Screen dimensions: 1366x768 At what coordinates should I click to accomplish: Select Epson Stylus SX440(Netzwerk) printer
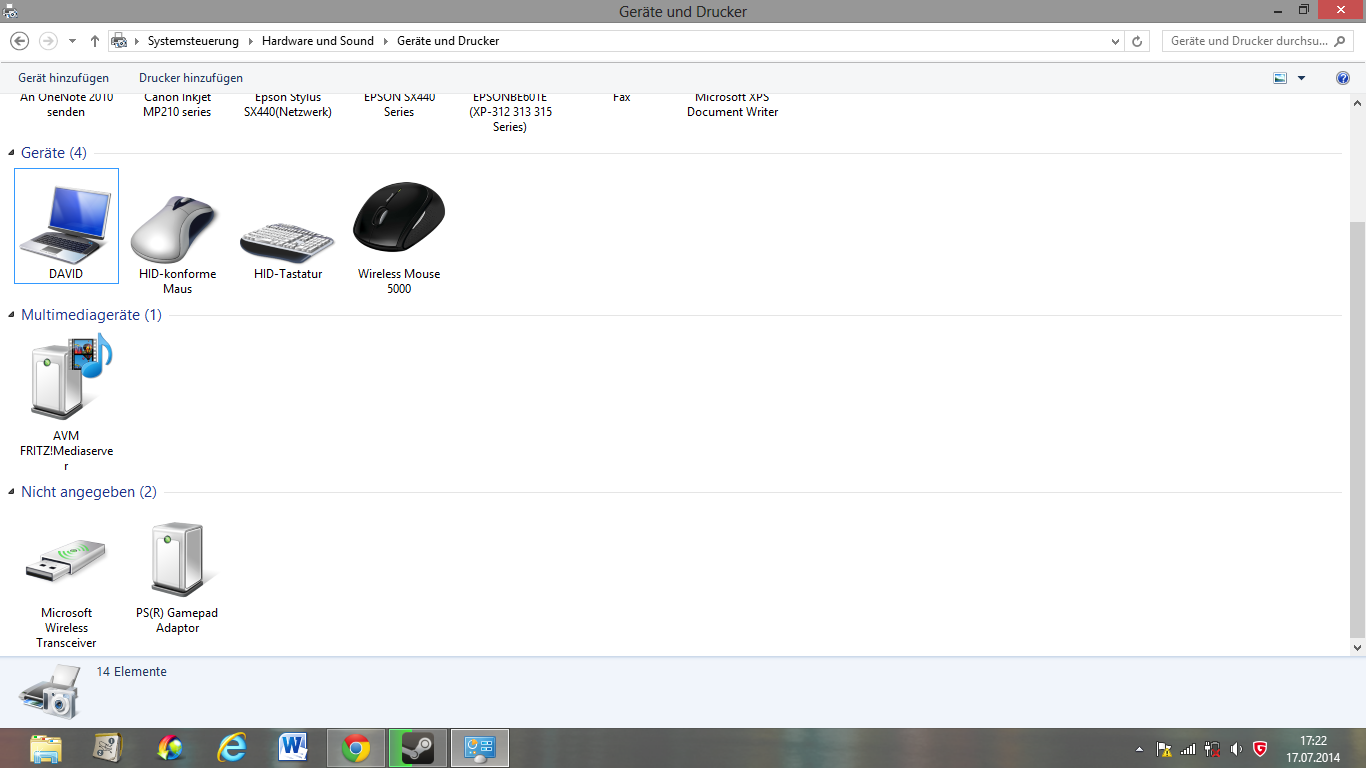coord(288,106)
